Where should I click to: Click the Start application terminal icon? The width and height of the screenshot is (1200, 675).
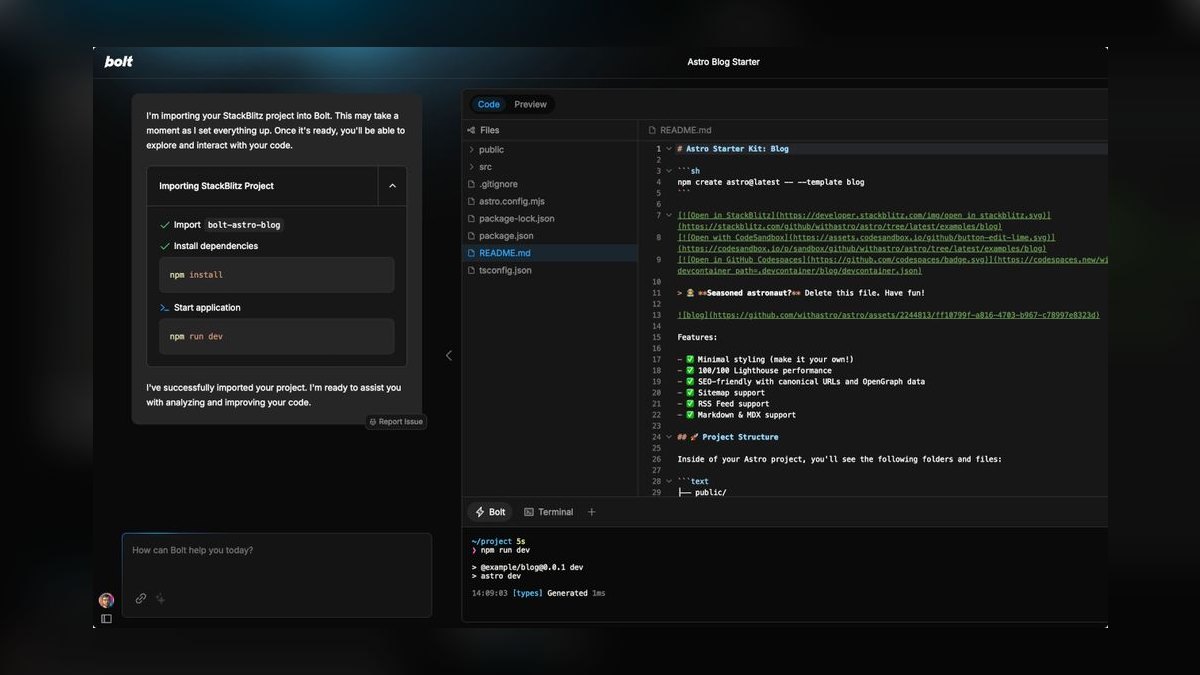[165, 308]
